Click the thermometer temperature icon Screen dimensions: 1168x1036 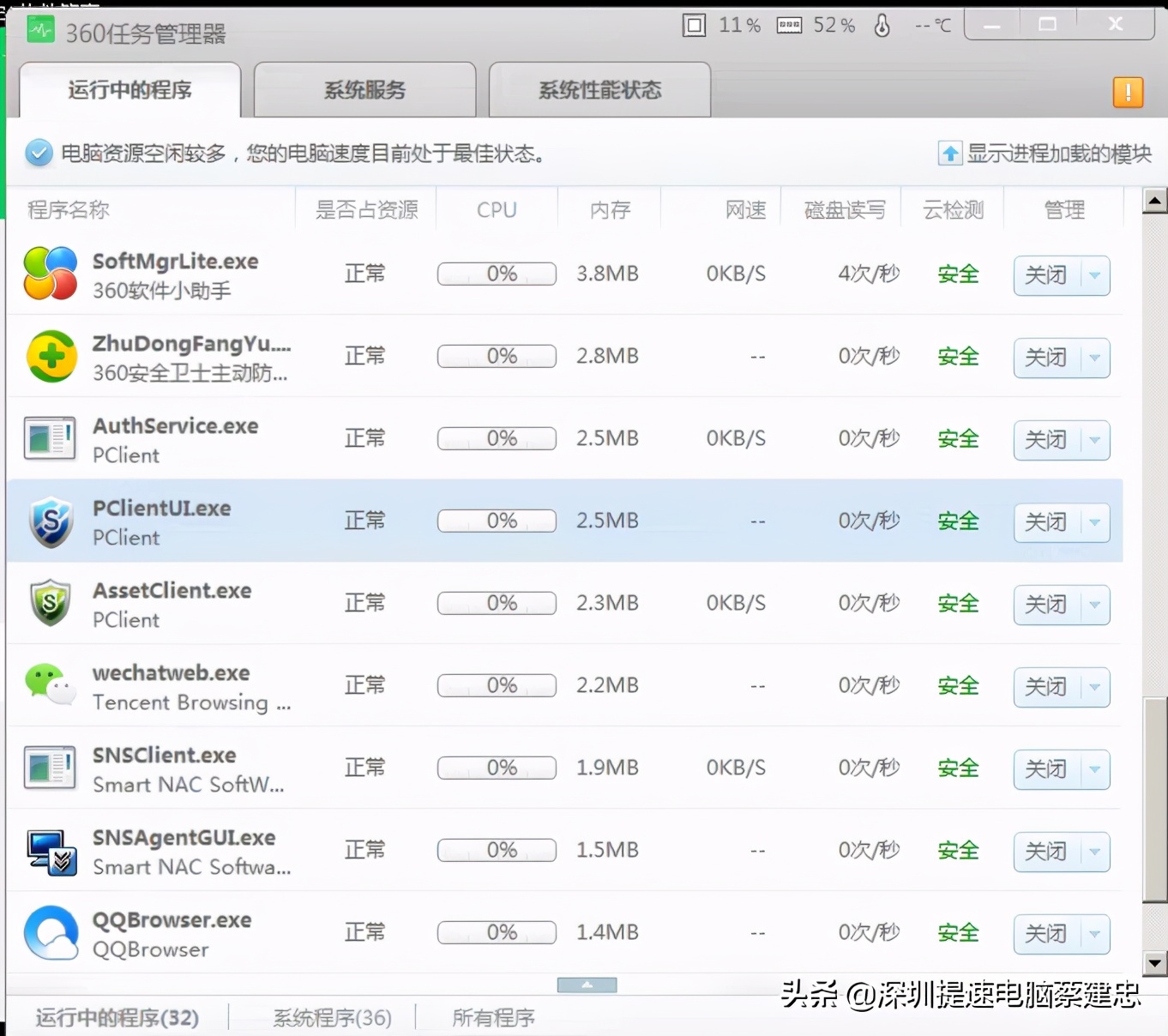pyautogui.click(x=882, y=25)
